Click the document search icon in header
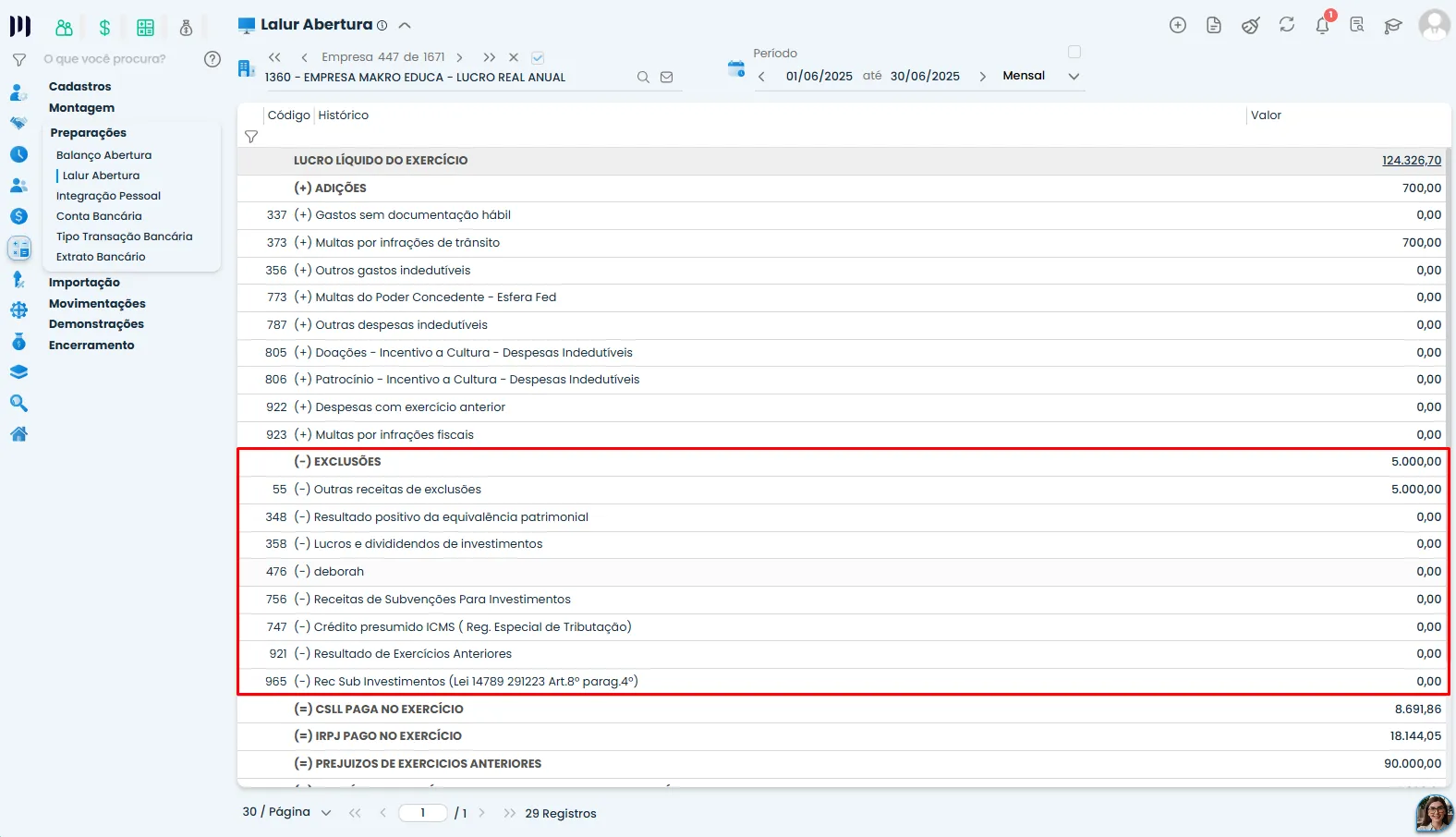 [1357, 25]
